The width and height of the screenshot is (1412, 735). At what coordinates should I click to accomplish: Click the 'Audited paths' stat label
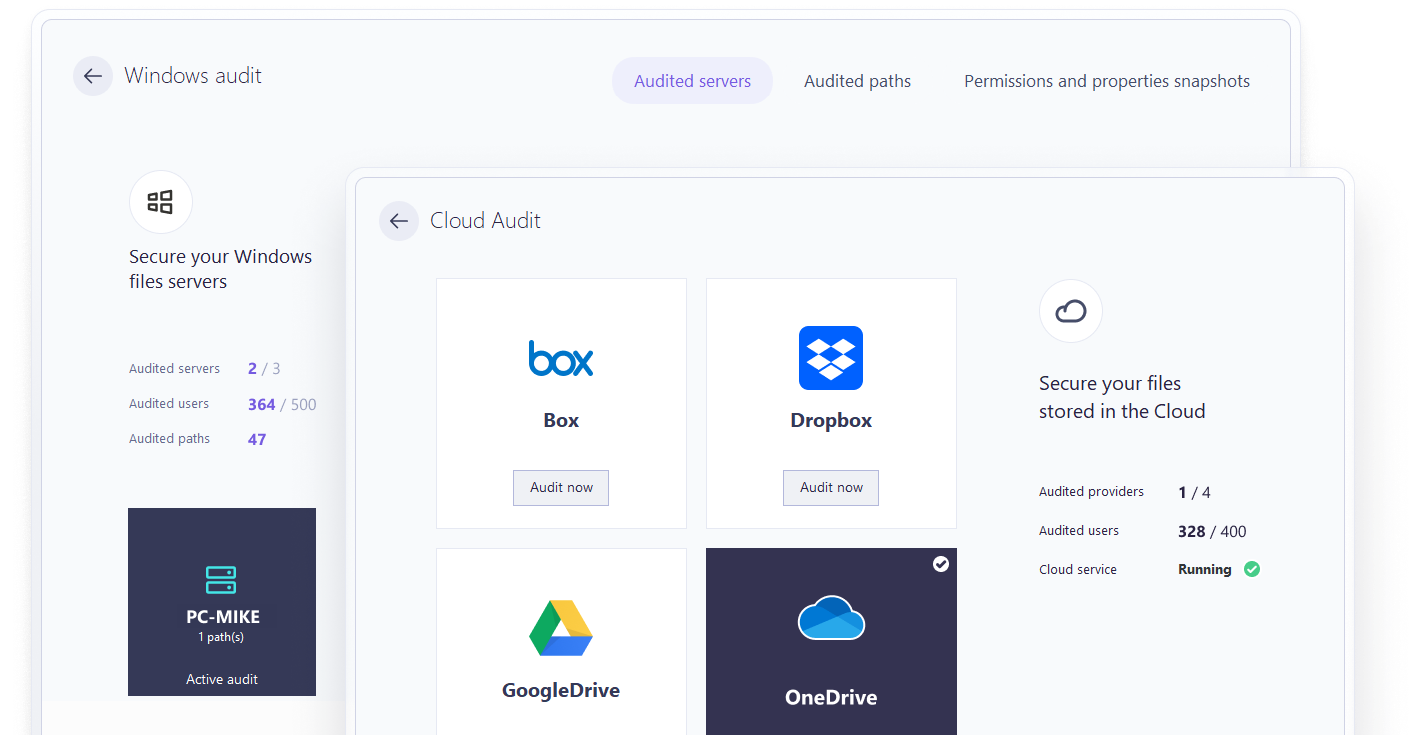click(169, 439)
